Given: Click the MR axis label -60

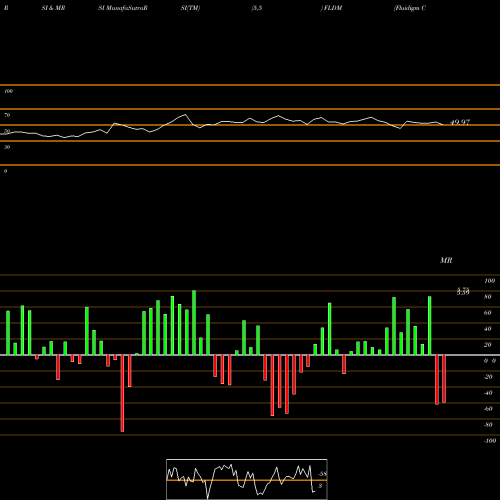Looking at the screenshot, I should (x=488, y=409).
